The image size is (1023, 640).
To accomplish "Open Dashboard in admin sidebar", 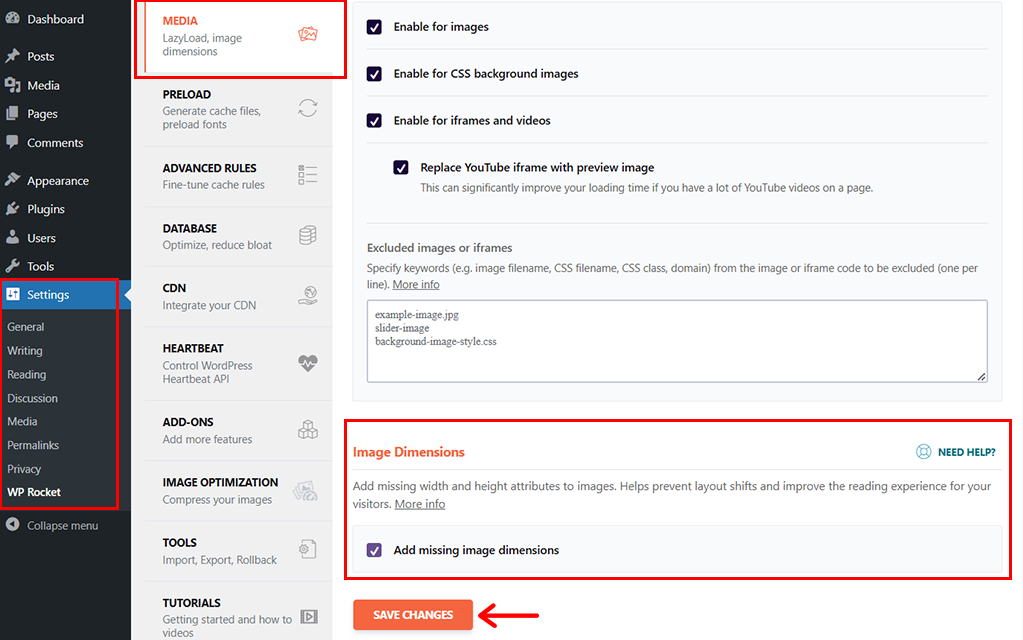I will pyautogui.click(x=55, y=19).
